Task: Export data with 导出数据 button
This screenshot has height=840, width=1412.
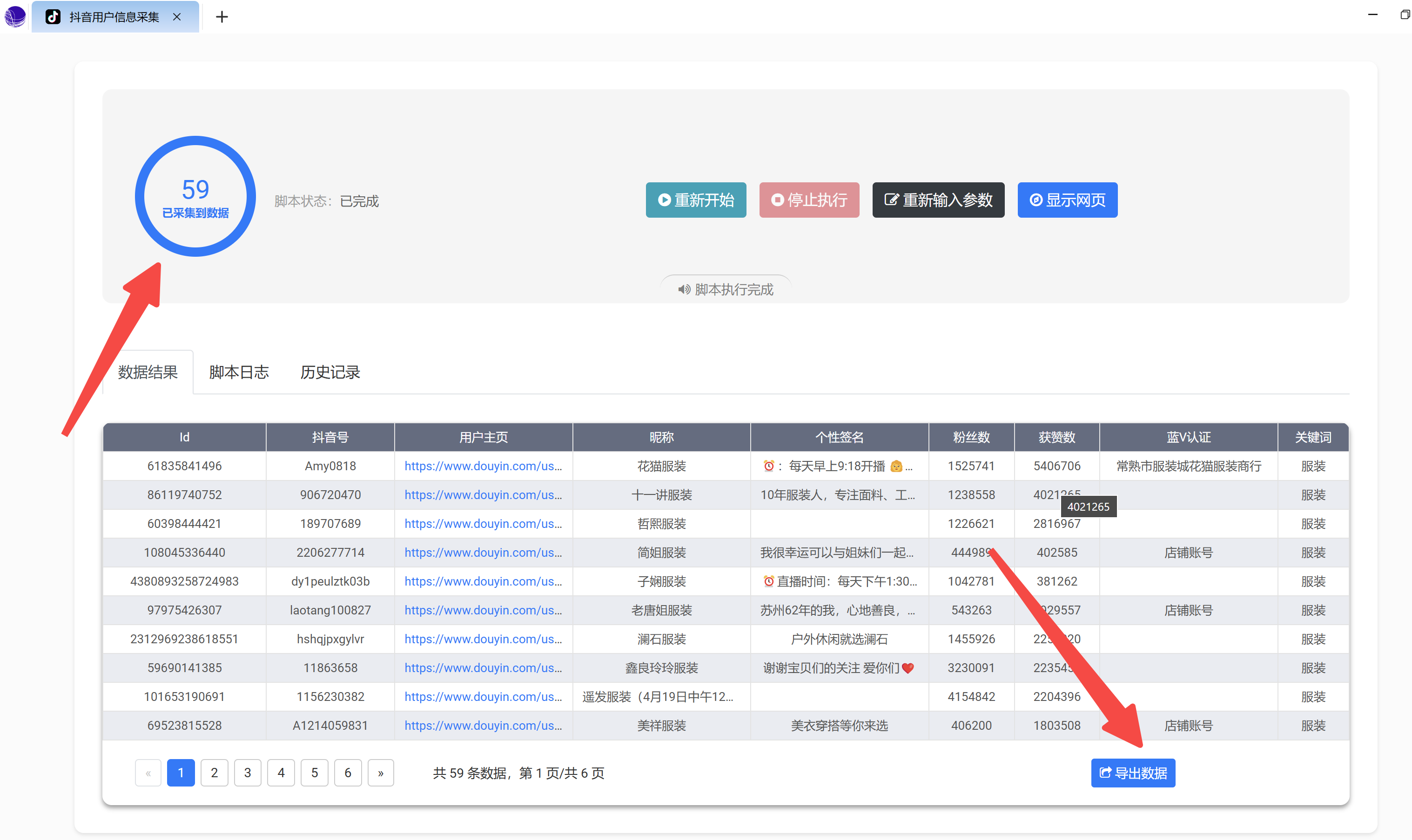Action: pos(1132,773)
